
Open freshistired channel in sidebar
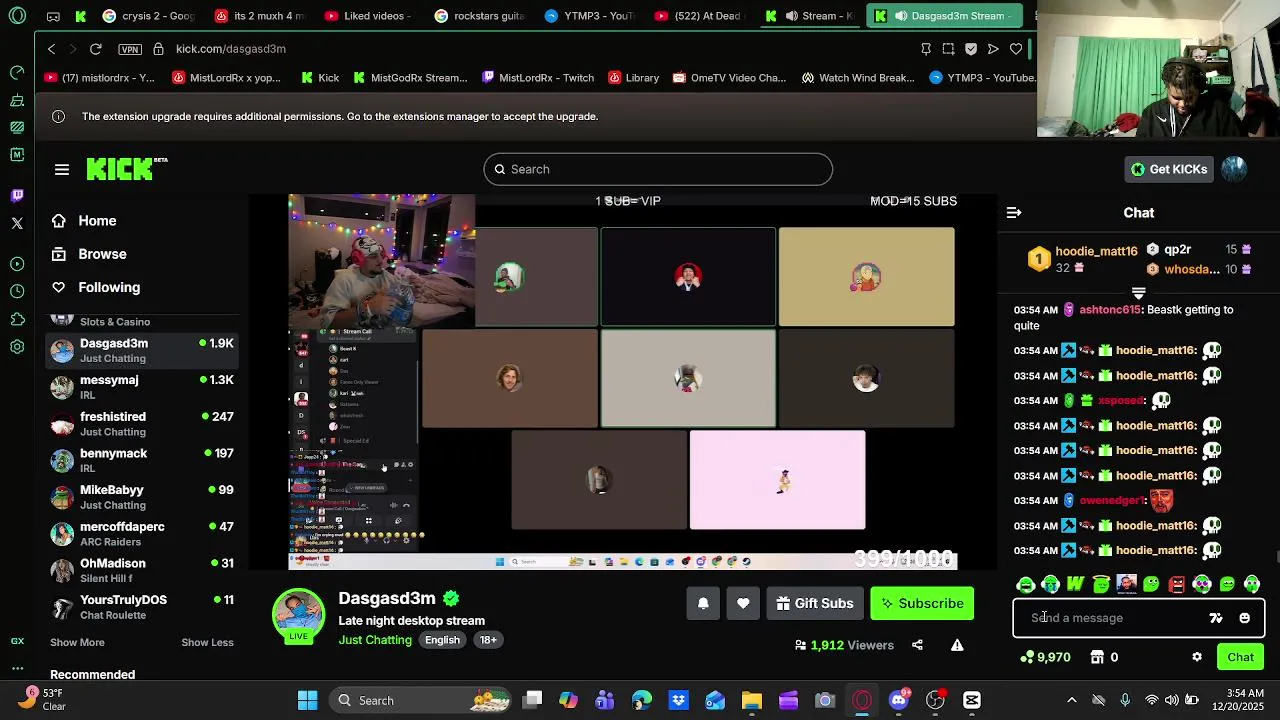(x=142, y=424)
